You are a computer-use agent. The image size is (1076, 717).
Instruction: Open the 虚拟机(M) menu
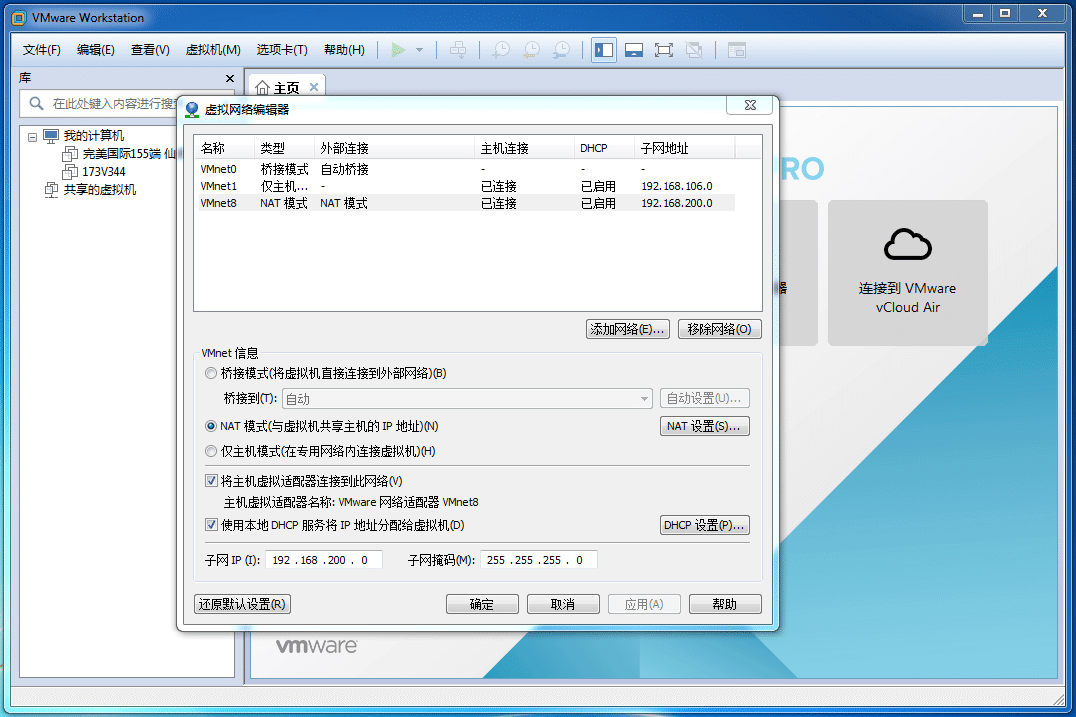(213, 50)
